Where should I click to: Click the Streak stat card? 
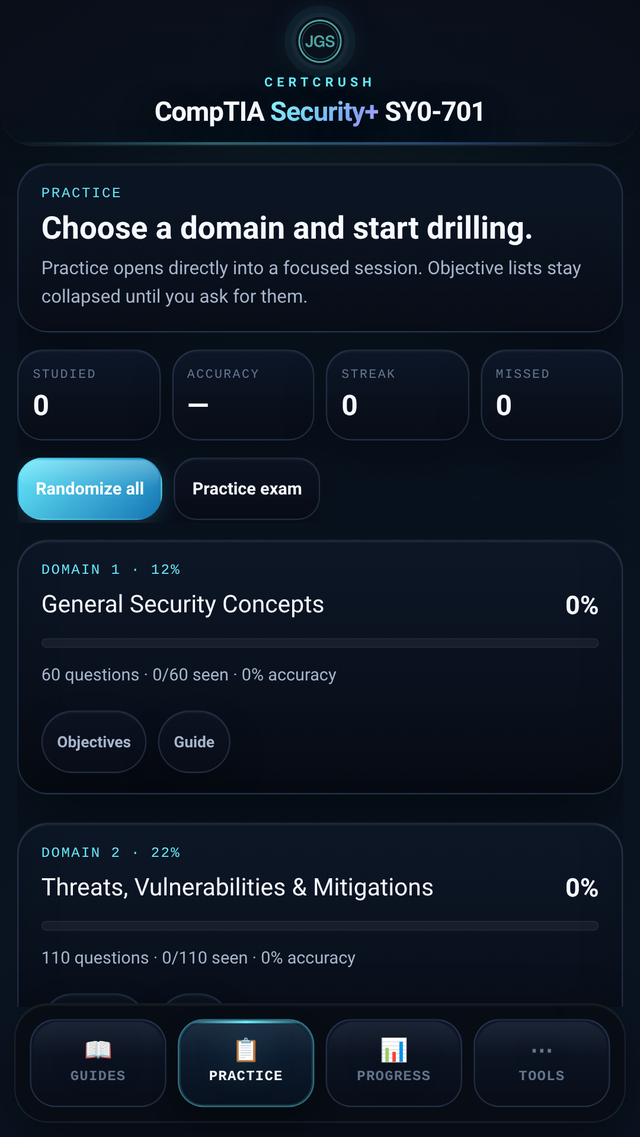(x=397, y=394)
